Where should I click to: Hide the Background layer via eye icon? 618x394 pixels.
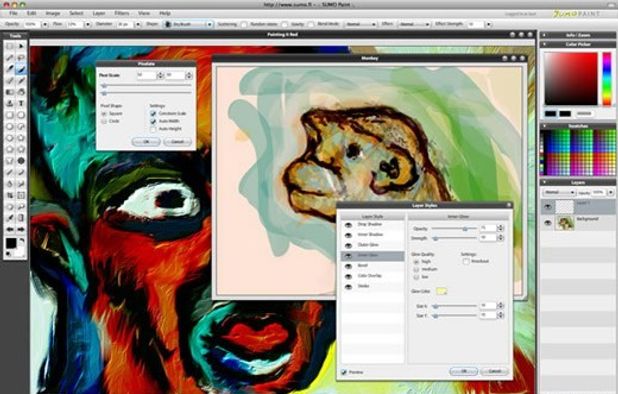tap(548, 223)
